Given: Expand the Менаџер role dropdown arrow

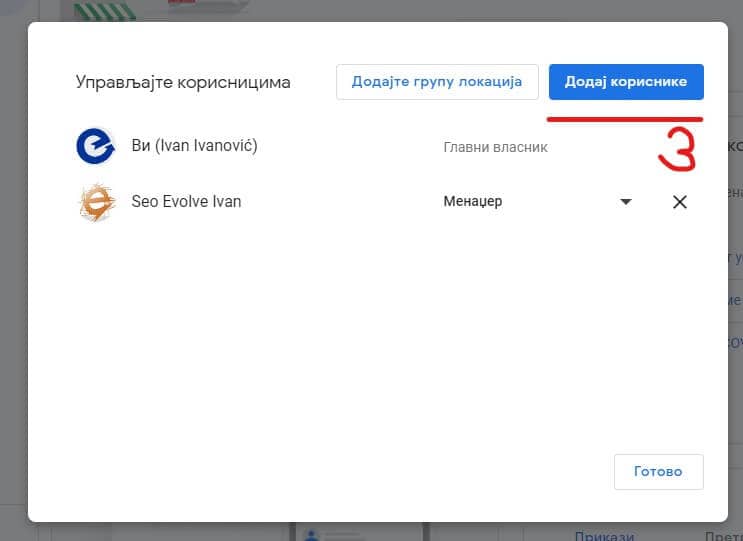Looking at the screenshot, I should 626,202.
